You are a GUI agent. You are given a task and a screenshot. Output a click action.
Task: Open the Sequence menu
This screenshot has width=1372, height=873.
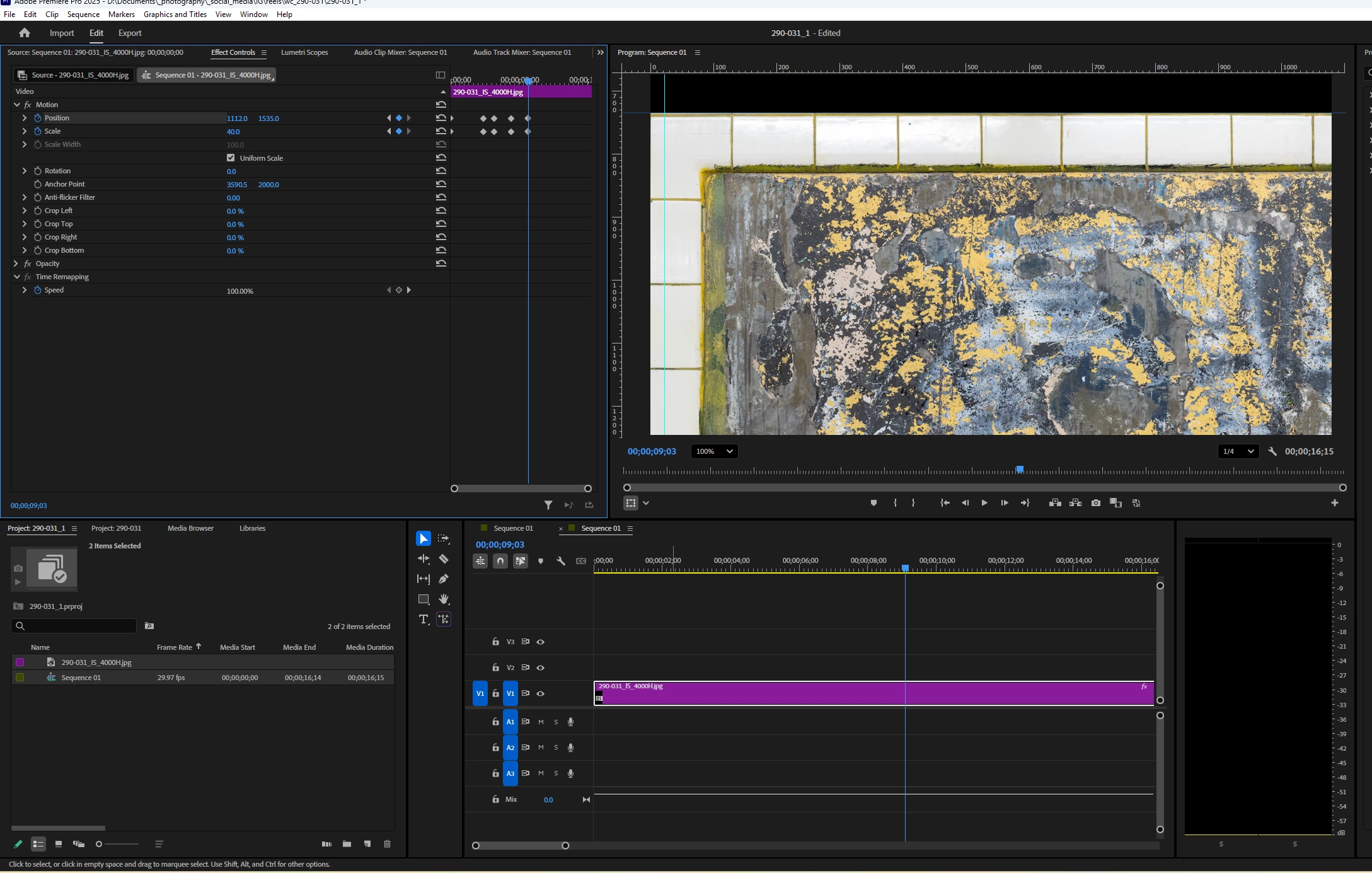pyautogui.click(x=83, y=14)
